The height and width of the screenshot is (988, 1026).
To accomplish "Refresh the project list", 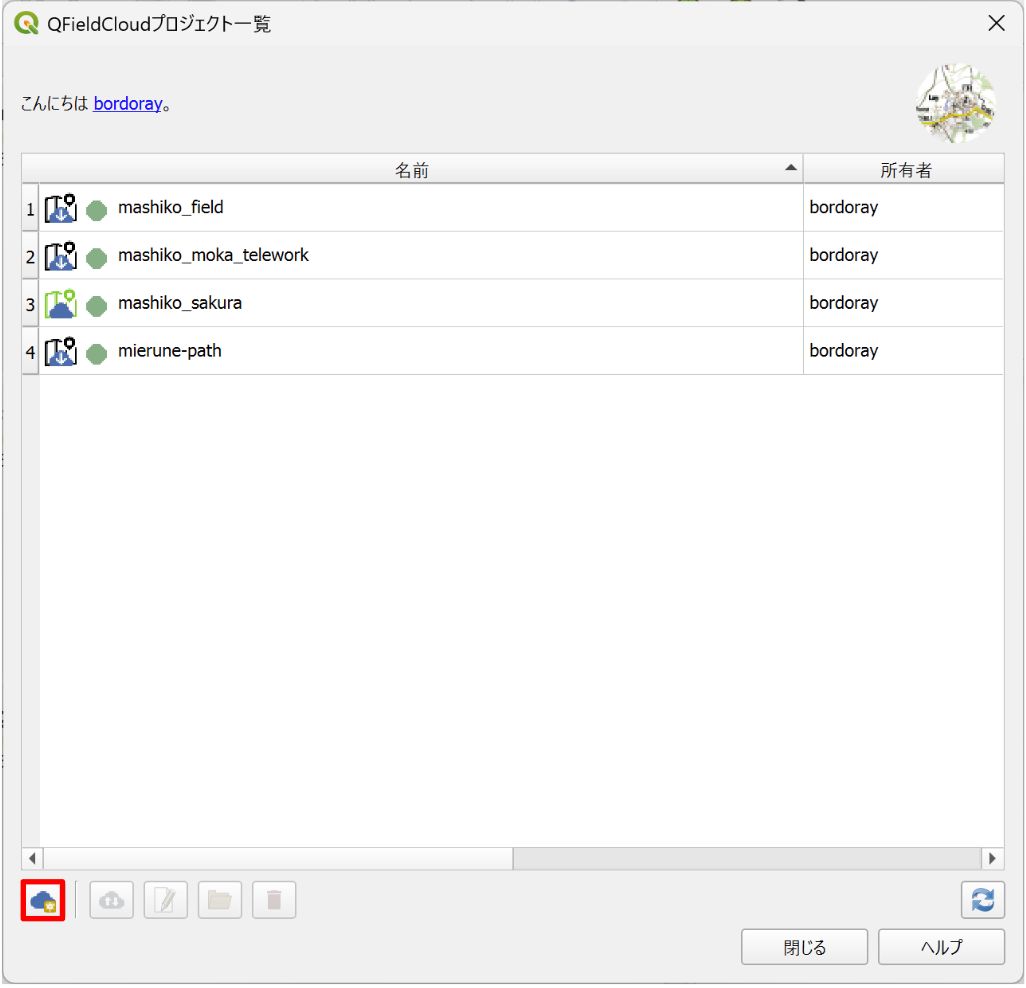I will click(983, 902).
